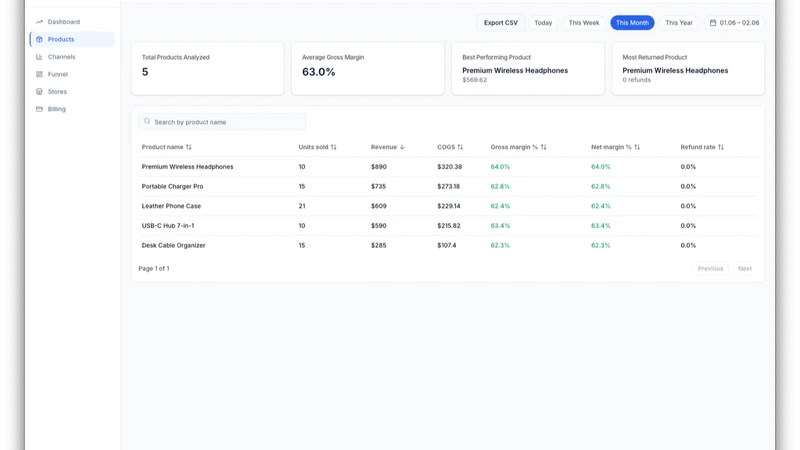Click the Stores shop icon
The width and height of the screenshot is (800, 450).
pyautogui.click(x=39, y=91)
